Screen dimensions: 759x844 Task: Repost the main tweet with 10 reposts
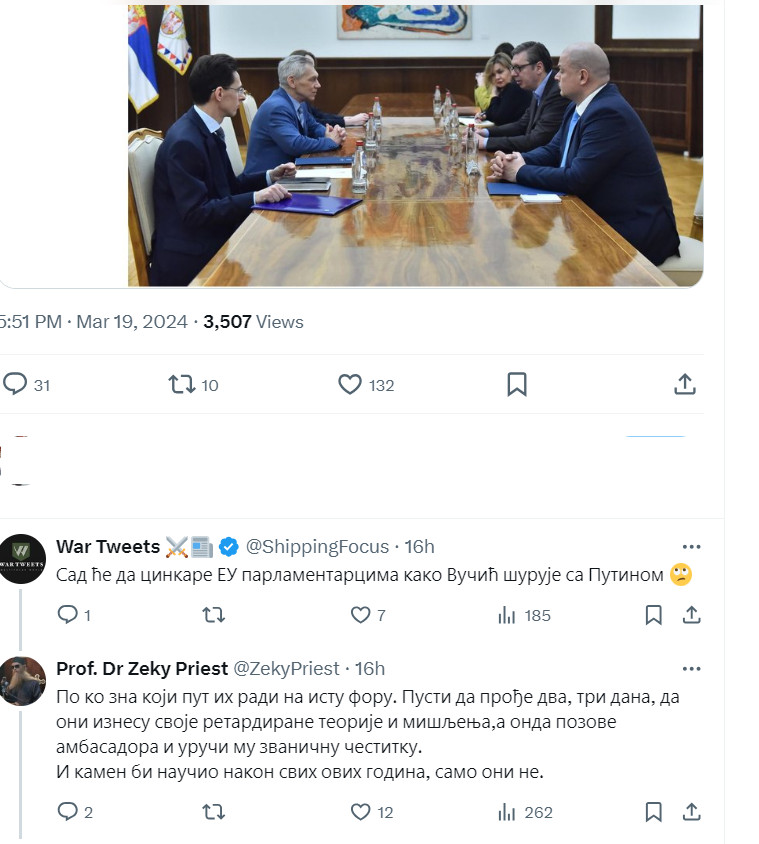coord(182,384)
